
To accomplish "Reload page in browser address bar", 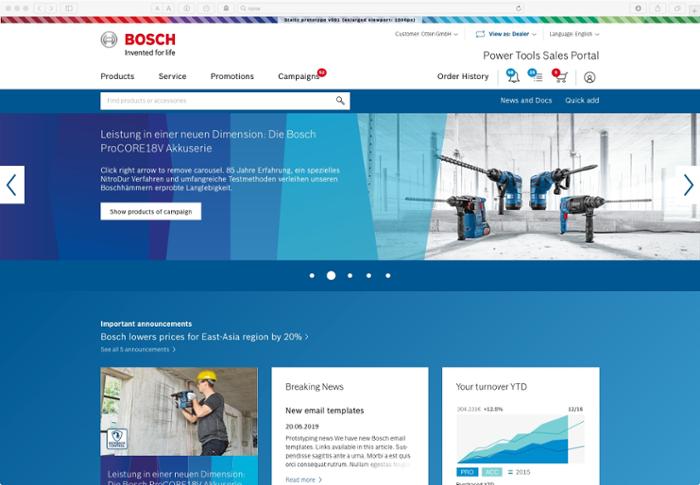I will 518,8.
